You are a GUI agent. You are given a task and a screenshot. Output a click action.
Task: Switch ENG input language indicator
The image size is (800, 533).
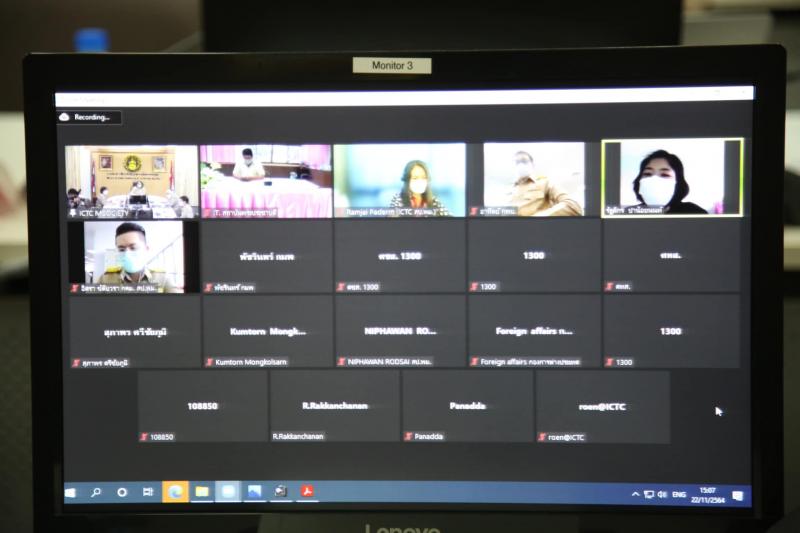(679, 494)
